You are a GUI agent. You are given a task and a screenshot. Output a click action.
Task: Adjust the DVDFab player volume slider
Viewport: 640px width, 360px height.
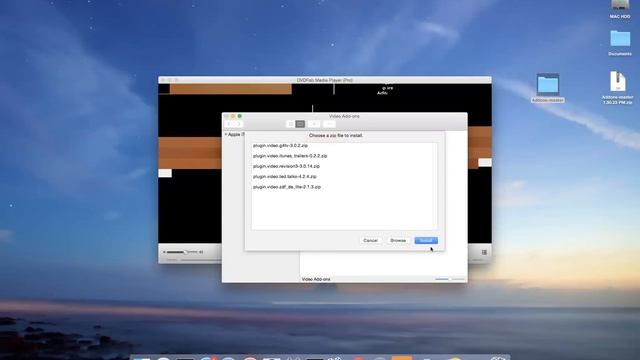pyautogui.click(x=182, y=252)
